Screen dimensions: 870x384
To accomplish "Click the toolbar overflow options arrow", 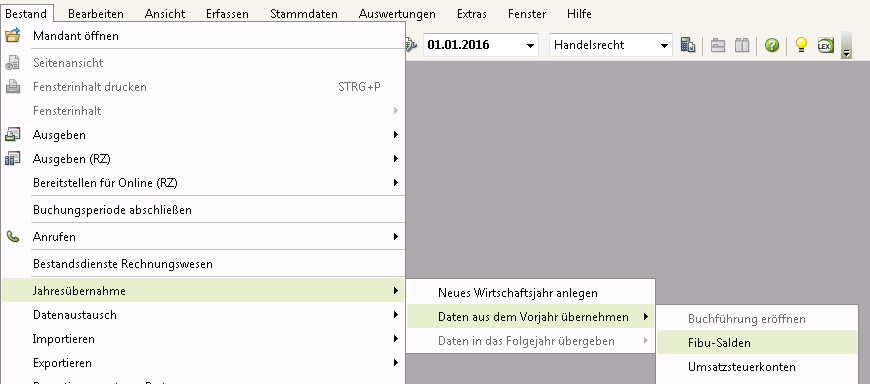I will (x=847, y=46).
